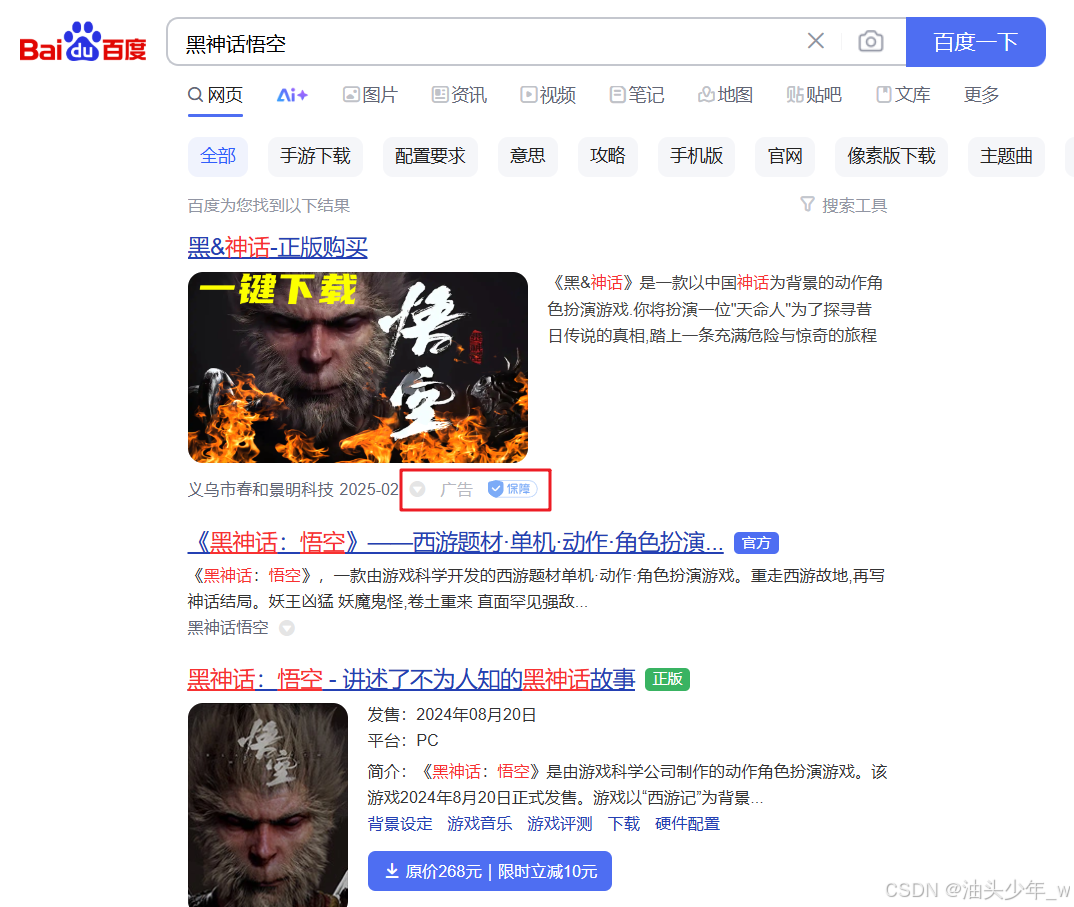Click the 平台：PC text
Screen dimensions: 1074x907
coord(403,741)
